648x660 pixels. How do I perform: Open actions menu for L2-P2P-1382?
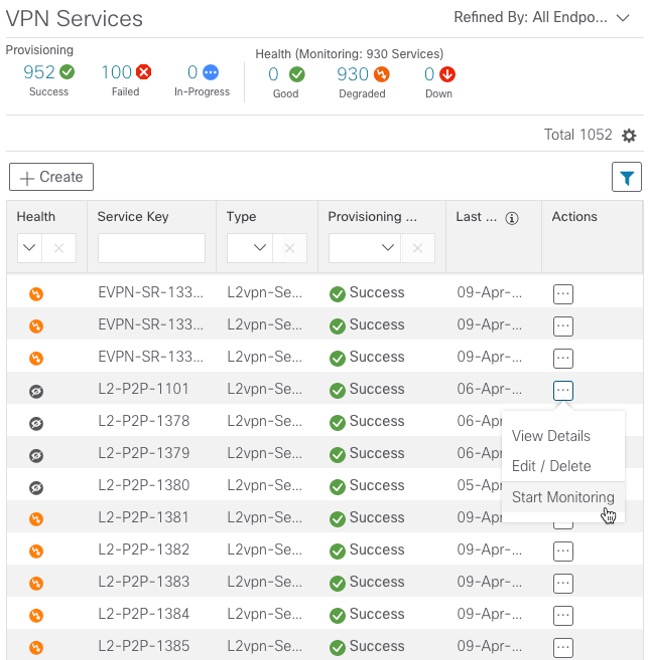pos(563,551)
